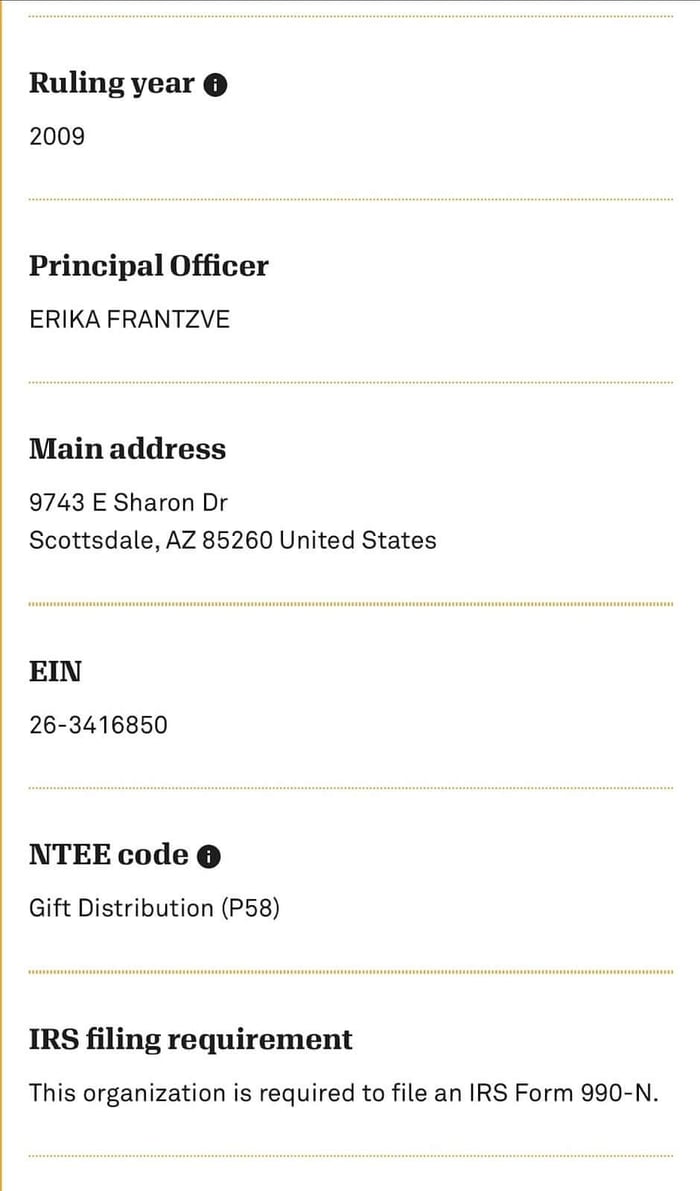Click the Principal Officer heading
The height and width of the screenshot is (1191, 700).
pos(148,266)
